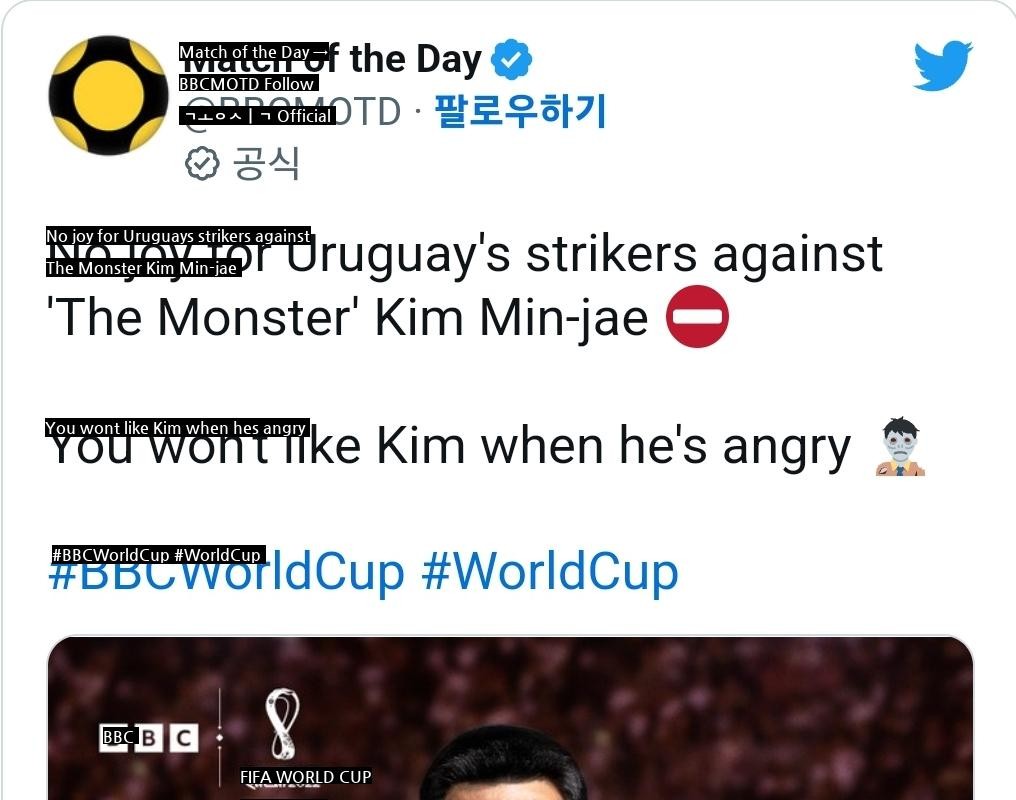This screenshot has height=800, width=1016.
Task: Open the embedded player image
Action: (511, 718)
